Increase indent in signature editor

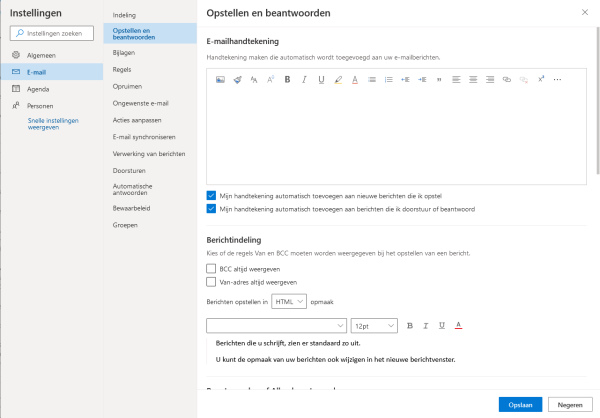[422, 80]
